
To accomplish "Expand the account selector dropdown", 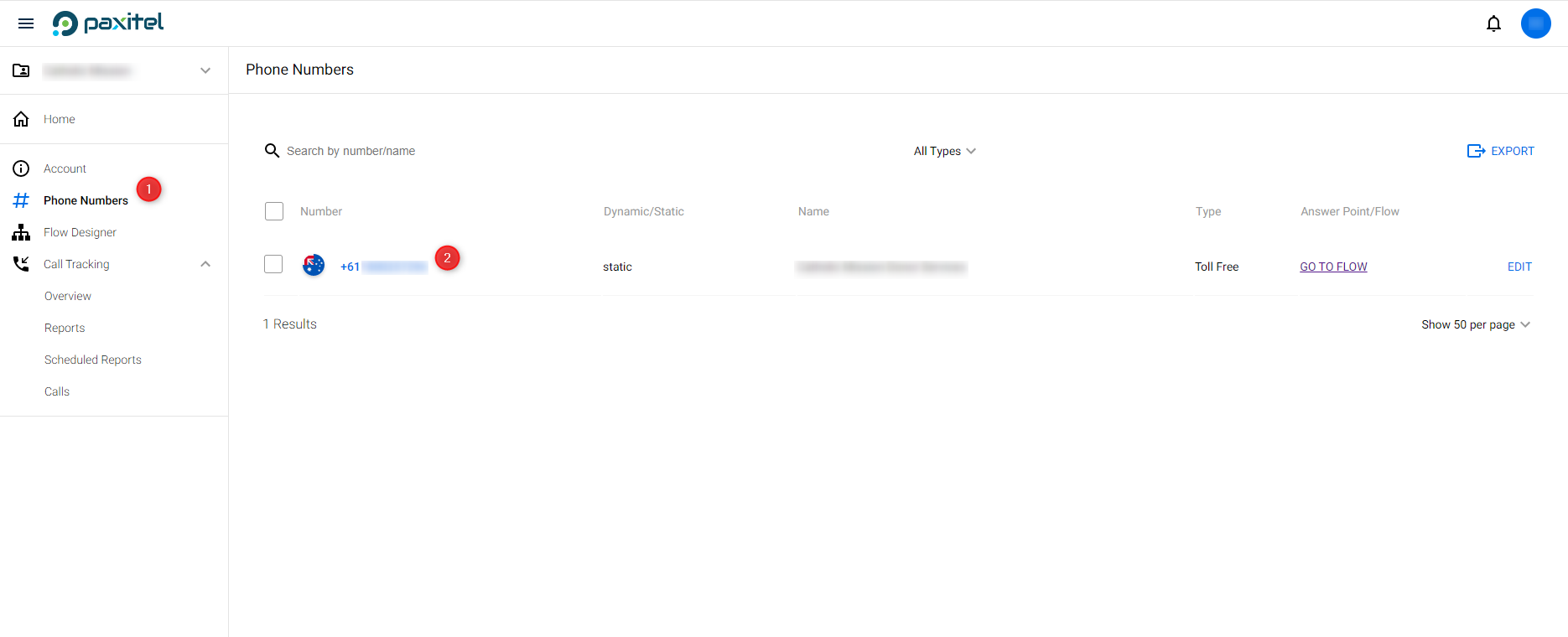I will tap(205, 70).
